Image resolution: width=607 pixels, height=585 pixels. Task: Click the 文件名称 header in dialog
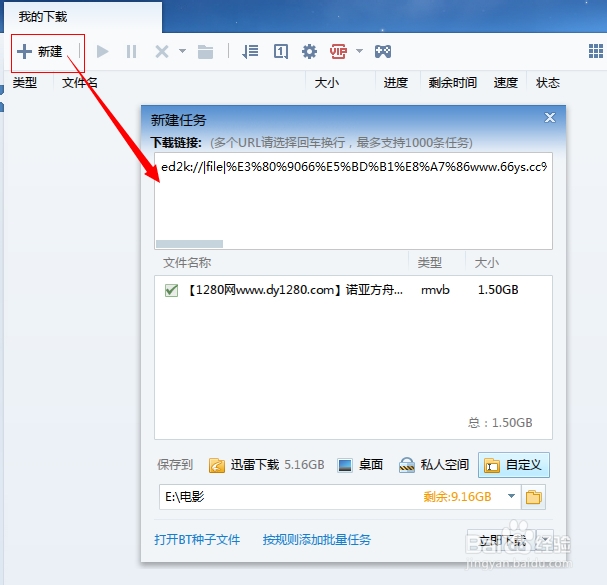(187, 263)
